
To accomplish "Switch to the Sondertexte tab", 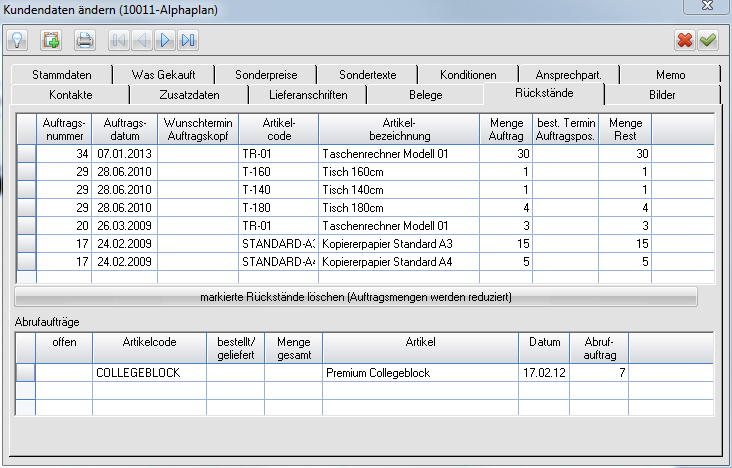I will 367,75.
